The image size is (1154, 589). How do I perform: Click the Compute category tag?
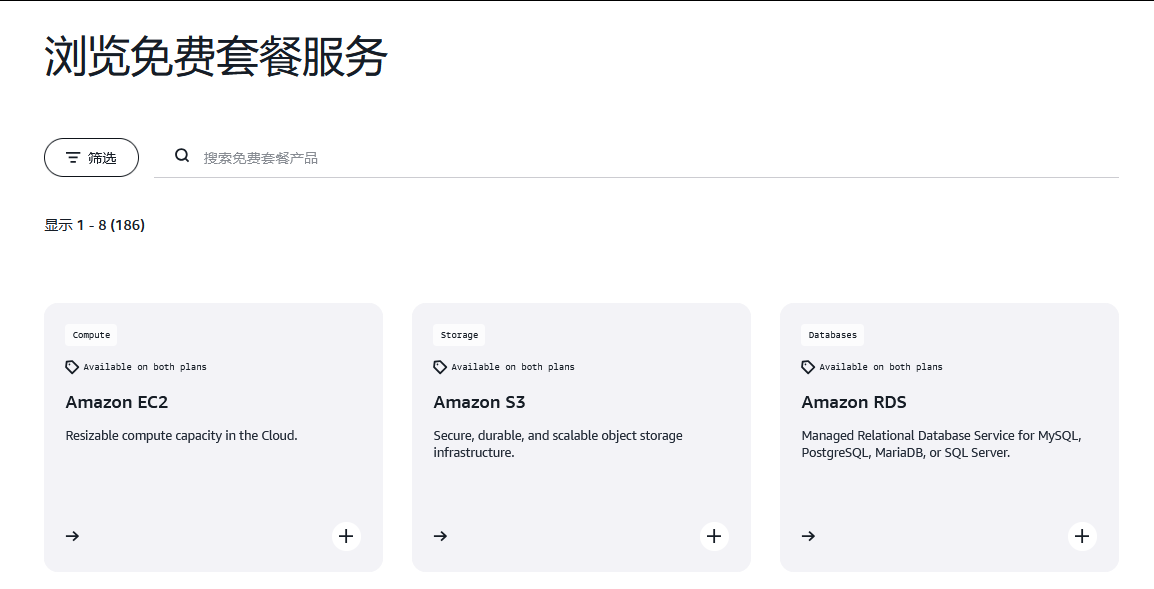click(x=91, y=335)
